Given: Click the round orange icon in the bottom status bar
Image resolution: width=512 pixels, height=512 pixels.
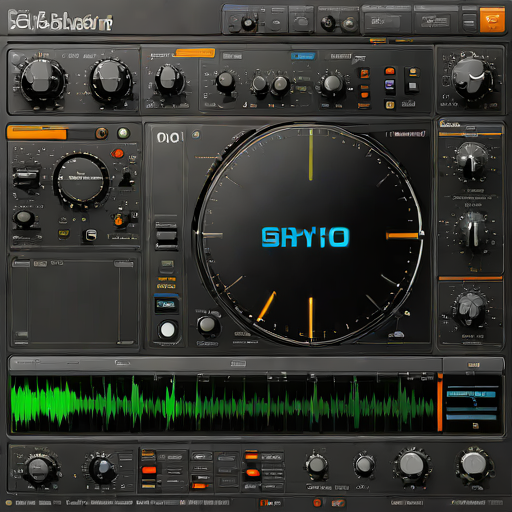Looking at the screenshot, I should point(317,503).
